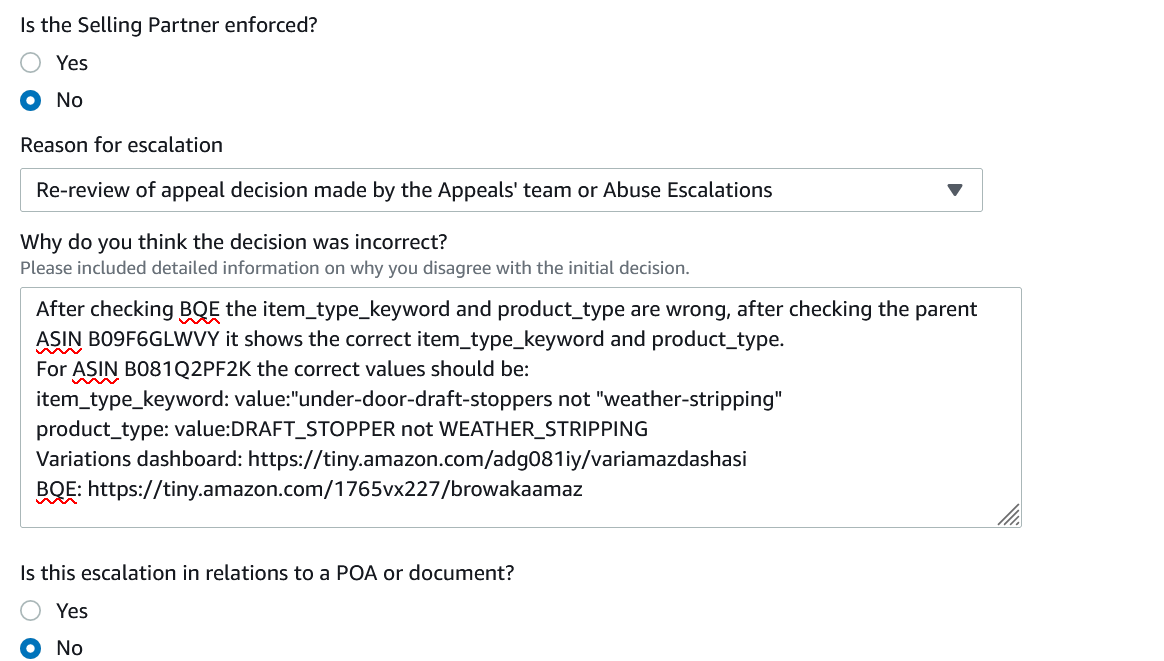Open the Reason for escalation dropdown
The width and height of the screenshot is (1164, 661).
click(501, 190)
